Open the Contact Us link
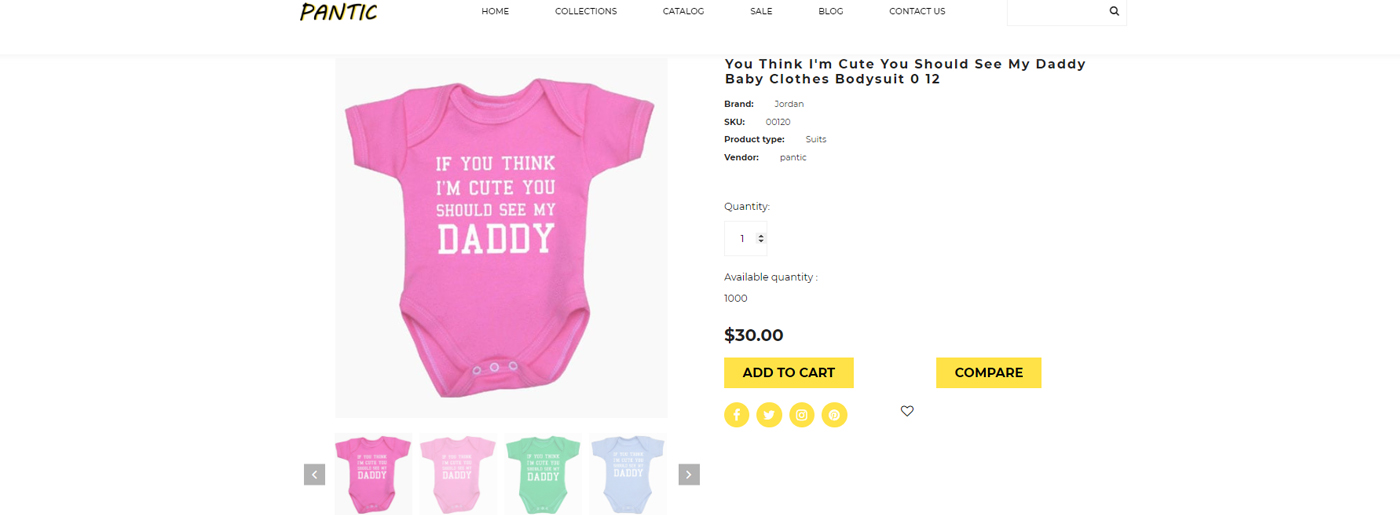1400x515 pixels. pyautogui.click(x=917, y=12)
